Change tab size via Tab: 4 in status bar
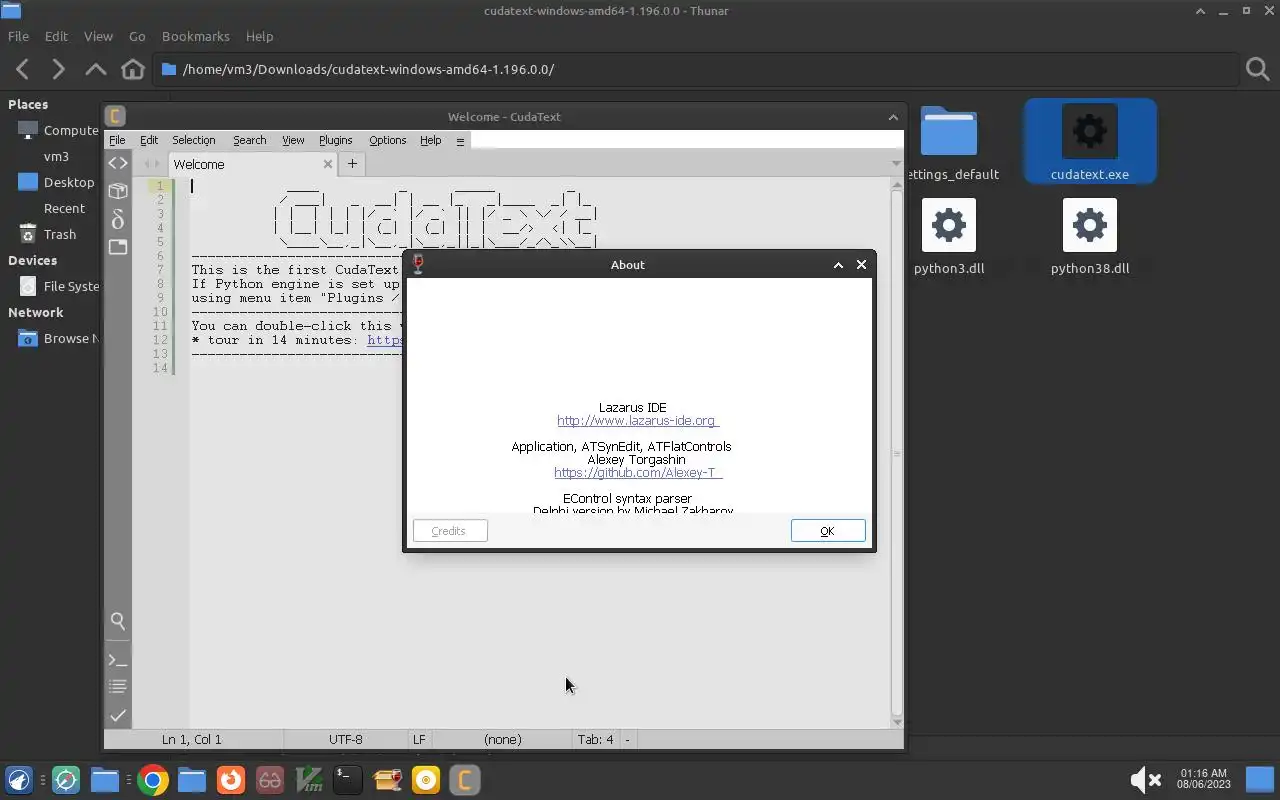 click(x=595, y=740)
